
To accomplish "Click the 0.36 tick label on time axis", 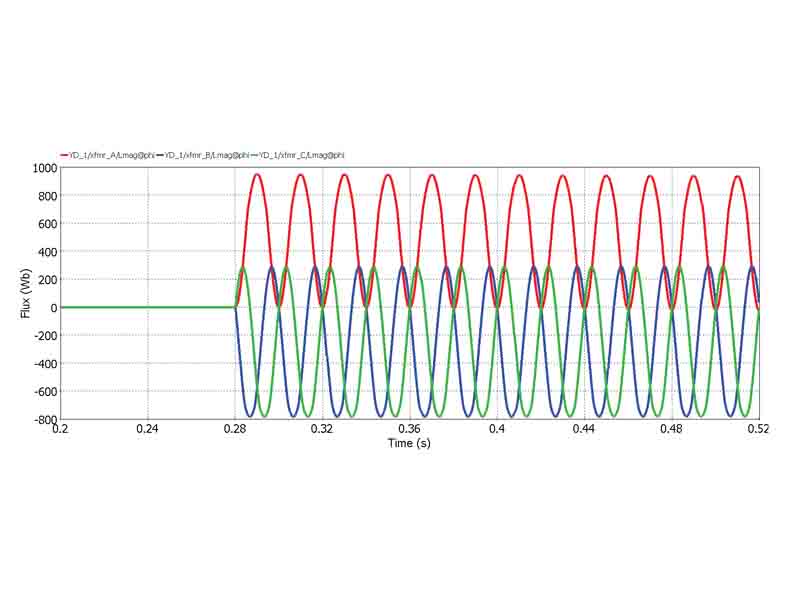I will (x=409, y=429).
